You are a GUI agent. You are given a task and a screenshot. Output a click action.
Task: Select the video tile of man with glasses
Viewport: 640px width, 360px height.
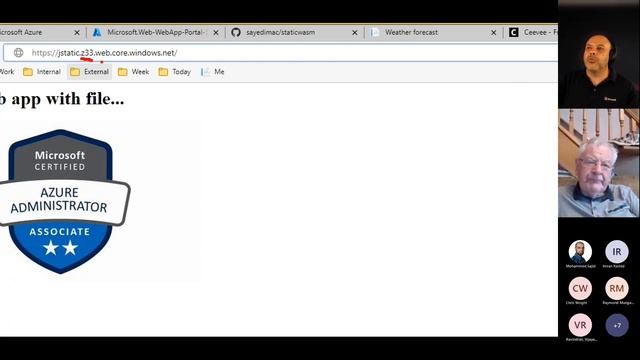point(599,163)
